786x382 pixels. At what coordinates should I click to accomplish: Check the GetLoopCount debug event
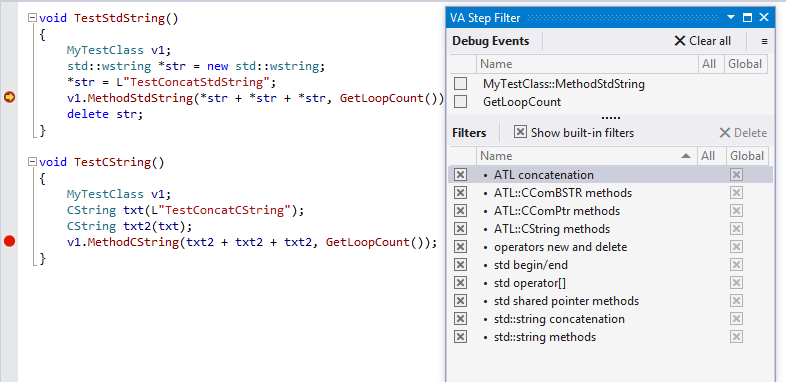tap(460, 102)
